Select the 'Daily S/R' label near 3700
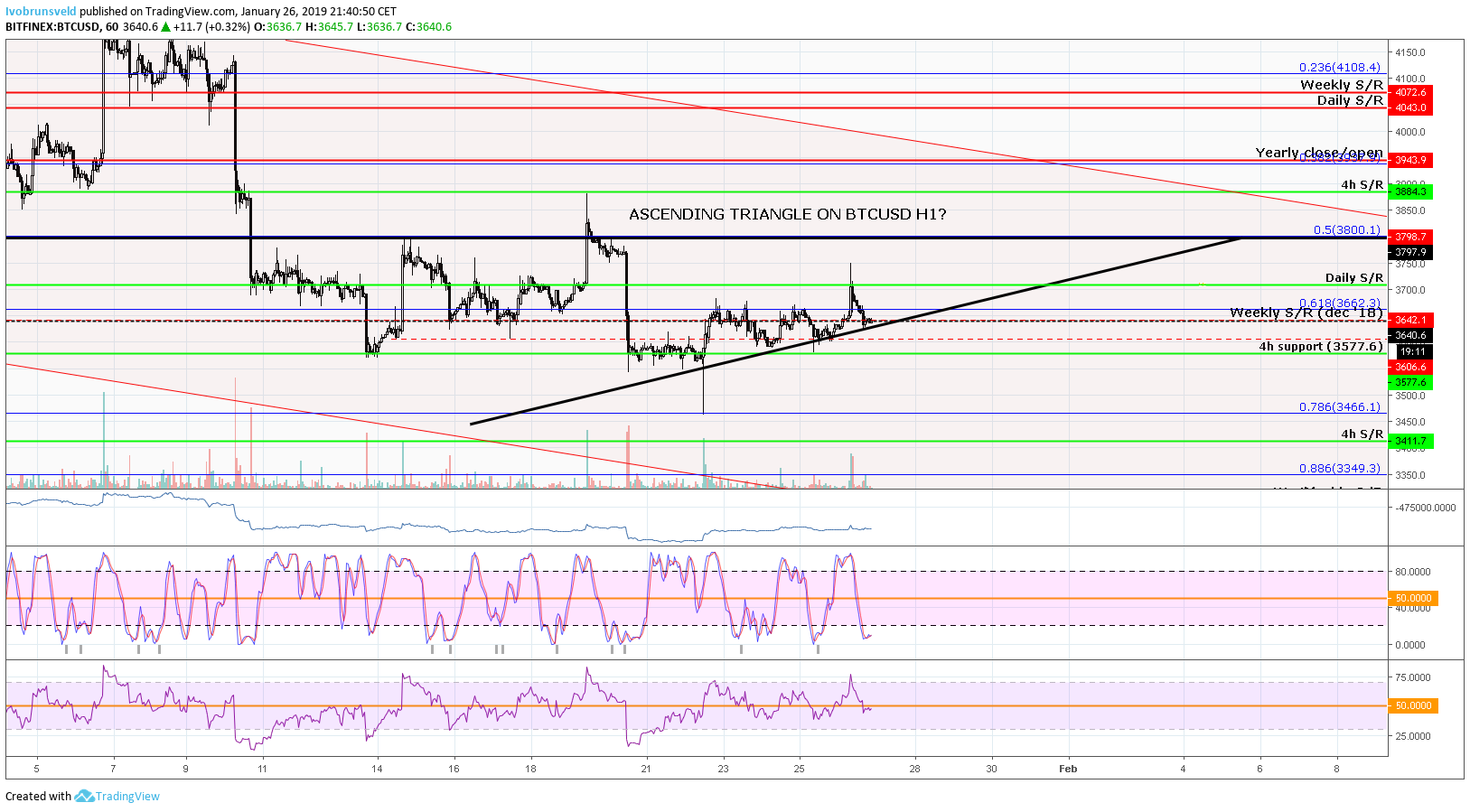The width and height of the screenshot is (1470, 812). [1354, 278]
